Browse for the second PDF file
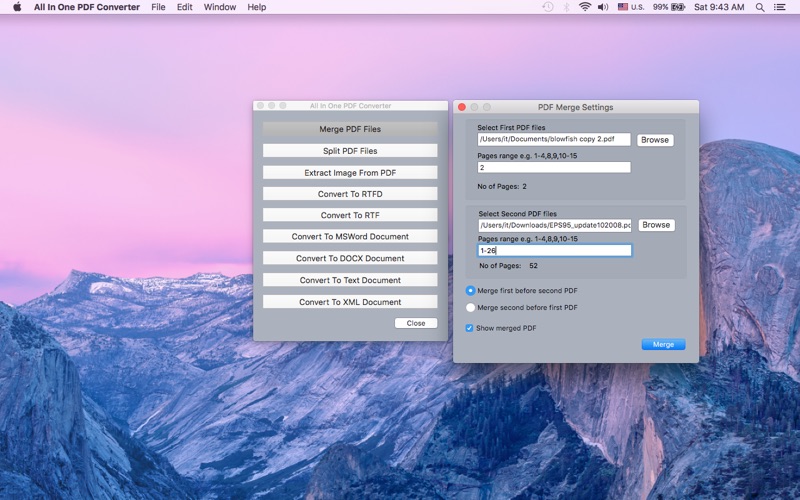Screen dimensions: 800x500 656,225
